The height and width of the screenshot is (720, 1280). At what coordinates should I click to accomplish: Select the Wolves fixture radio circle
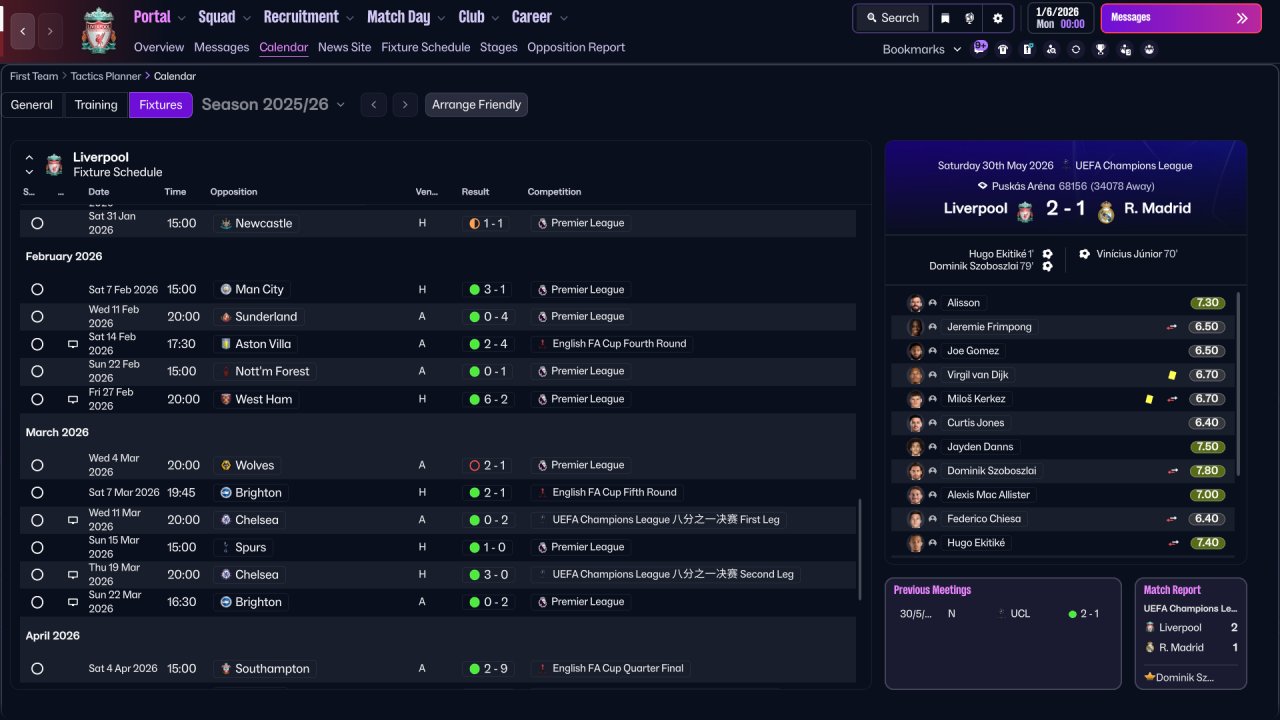point(37,465)
